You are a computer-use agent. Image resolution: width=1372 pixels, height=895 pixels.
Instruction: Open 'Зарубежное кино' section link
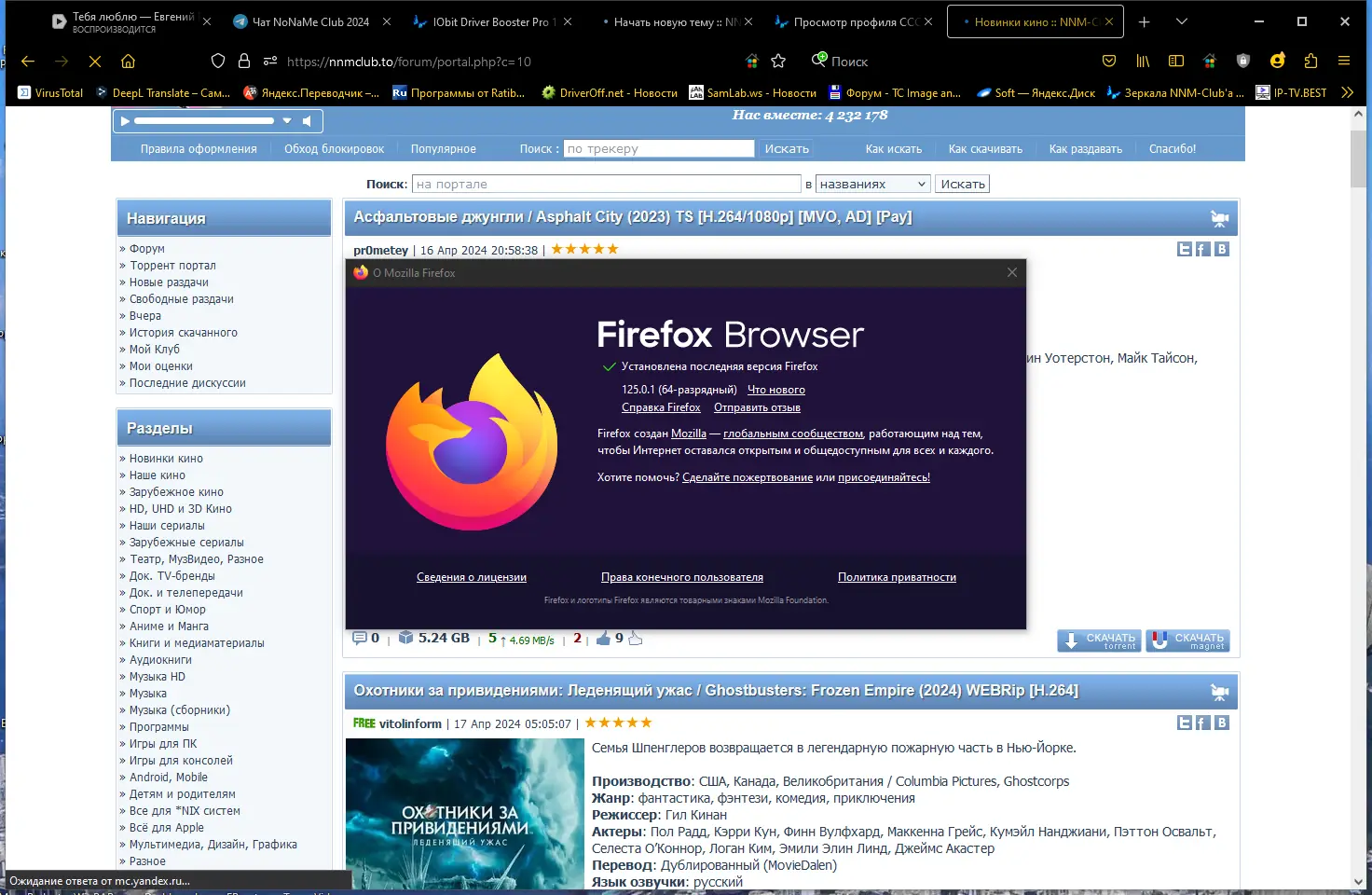pyautogui.click(x=176, y=492)
